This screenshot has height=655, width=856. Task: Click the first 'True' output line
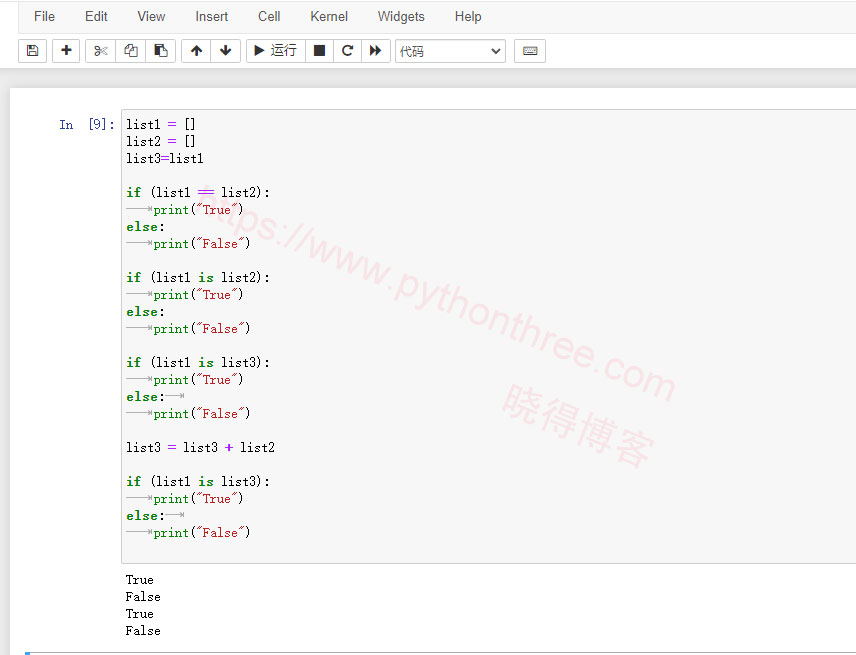140,580
